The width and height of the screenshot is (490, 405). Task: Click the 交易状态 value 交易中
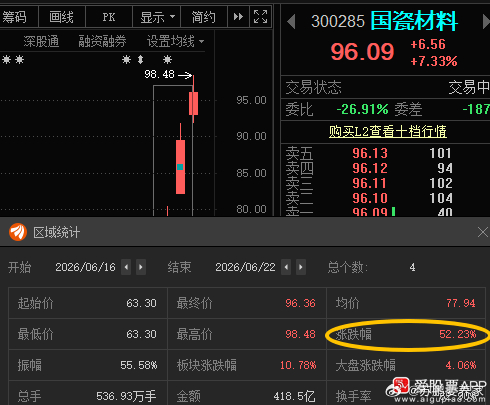[x=469, y=87]
